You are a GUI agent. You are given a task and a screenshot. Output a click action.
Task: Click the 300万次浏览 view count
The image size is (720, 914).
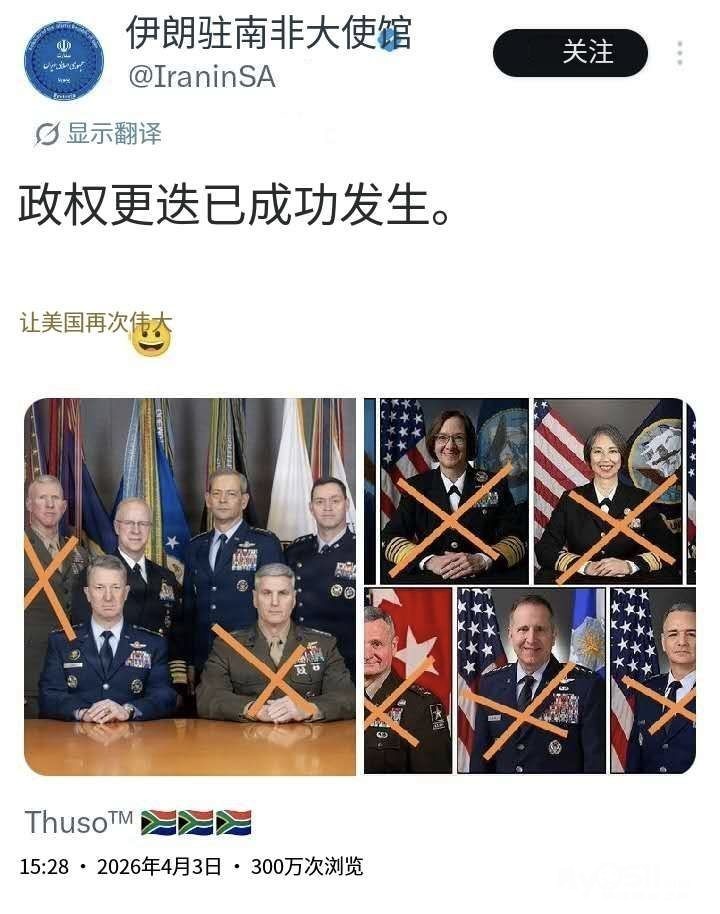click(x=307, y=867)
